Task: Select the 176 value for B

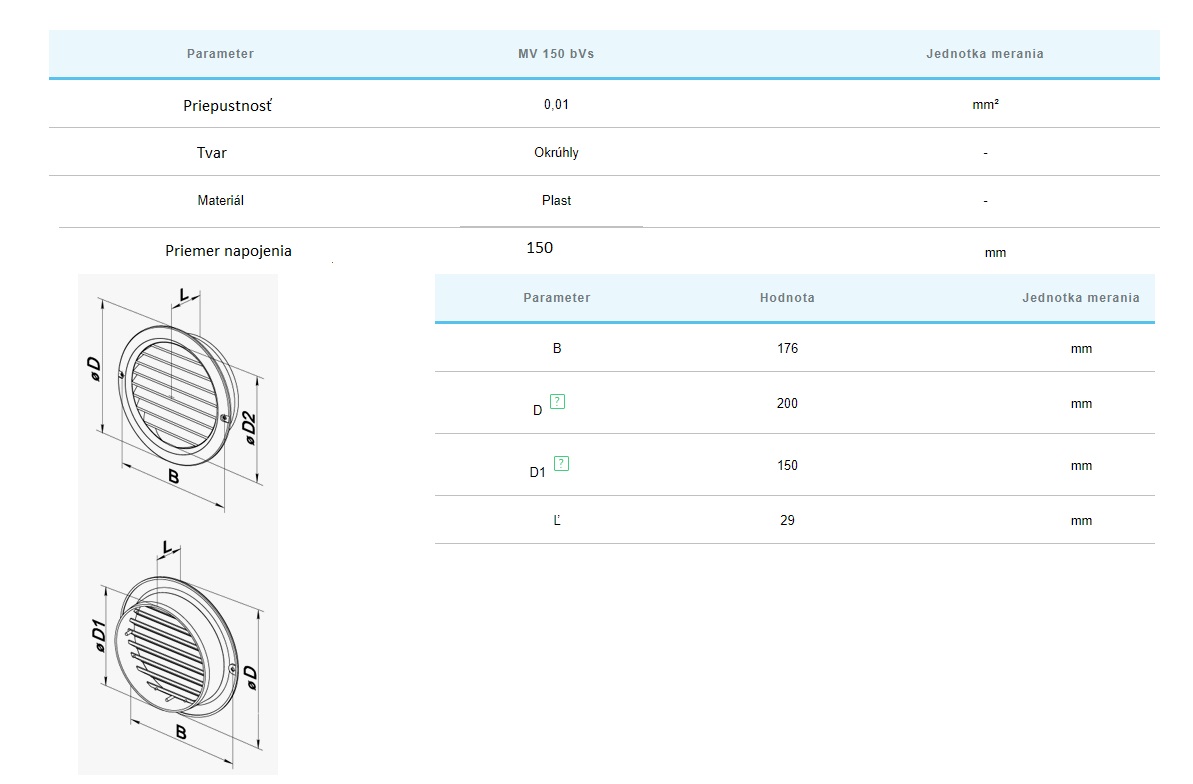Action: click(x=787, y=349)
